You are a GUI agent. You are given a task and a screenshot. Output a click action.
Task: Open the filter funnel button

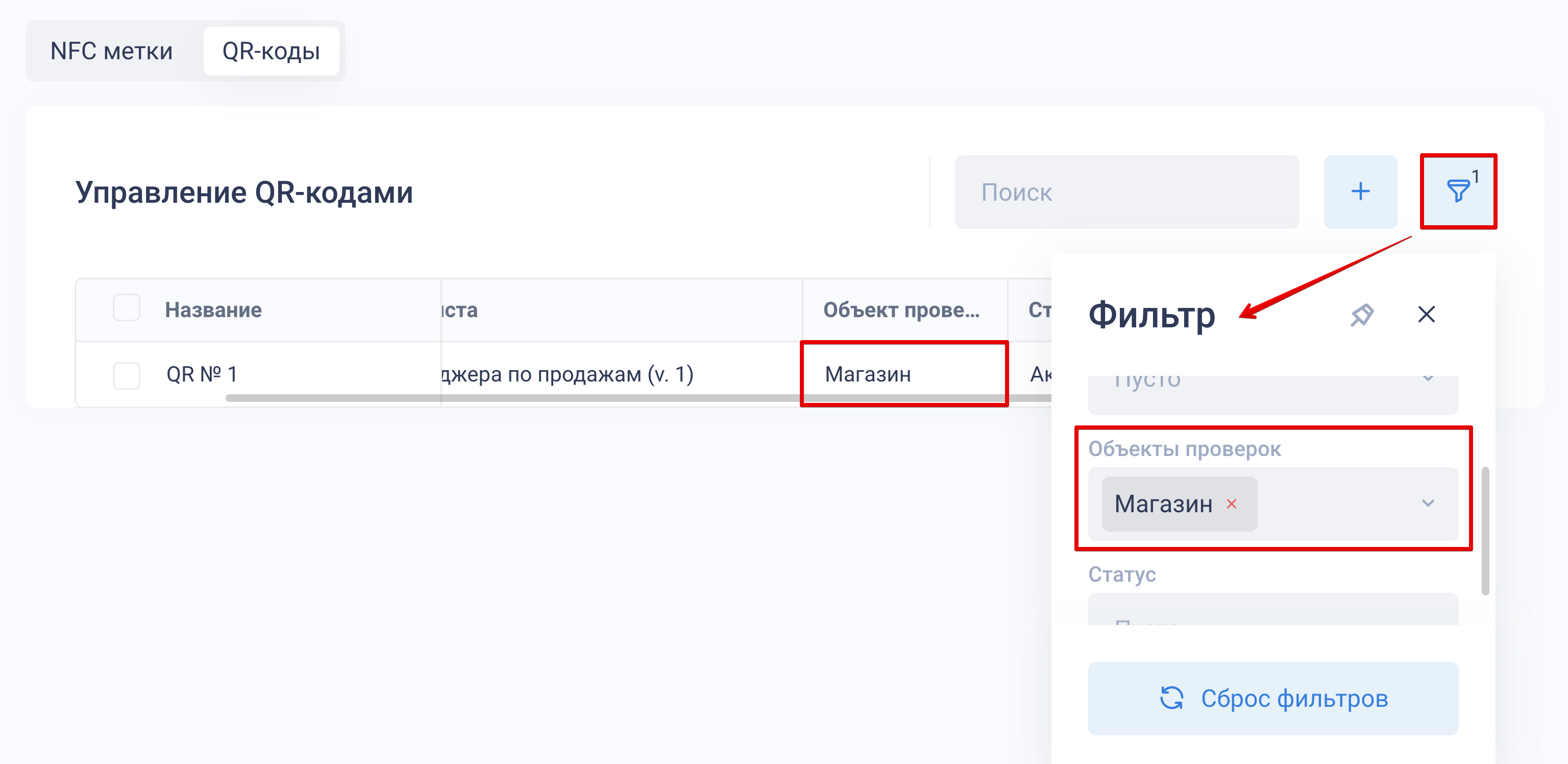(1458, 192)
